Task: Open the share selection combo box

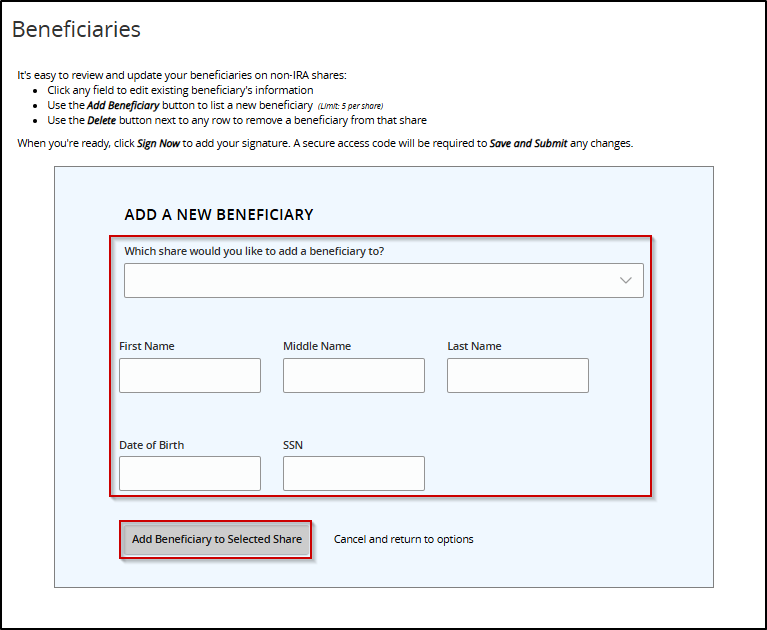Action: (383, 281)
